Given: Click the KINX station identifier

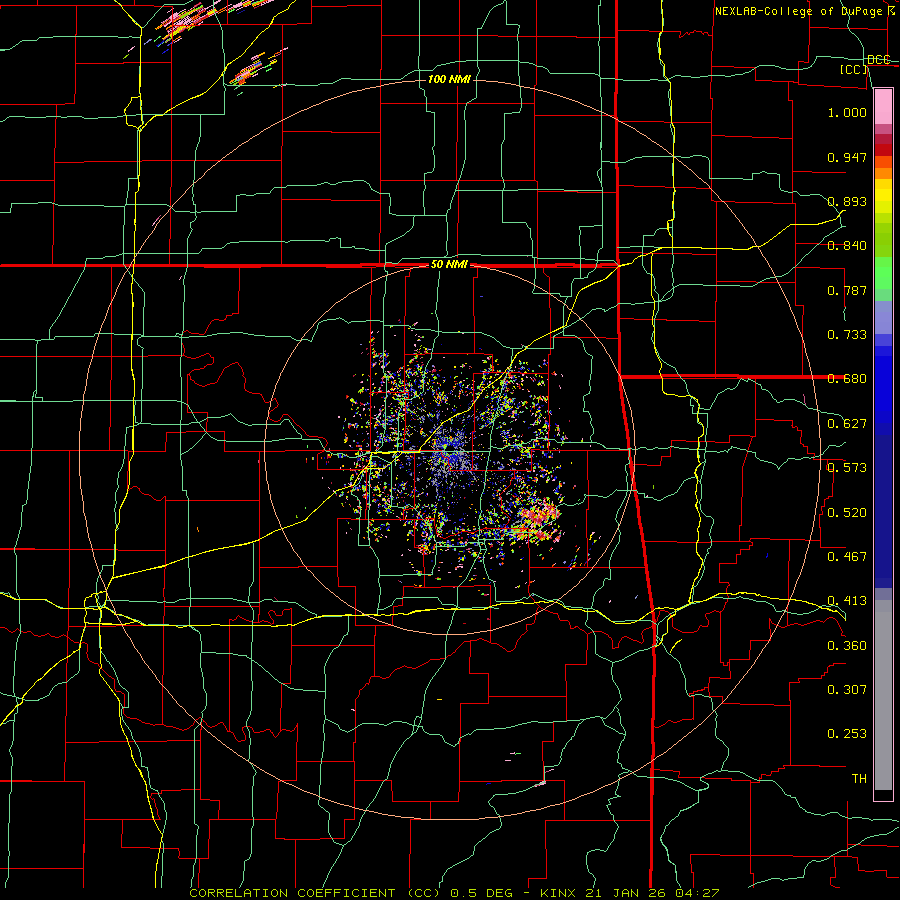Looking at the screenshot, I should point(559,893).
